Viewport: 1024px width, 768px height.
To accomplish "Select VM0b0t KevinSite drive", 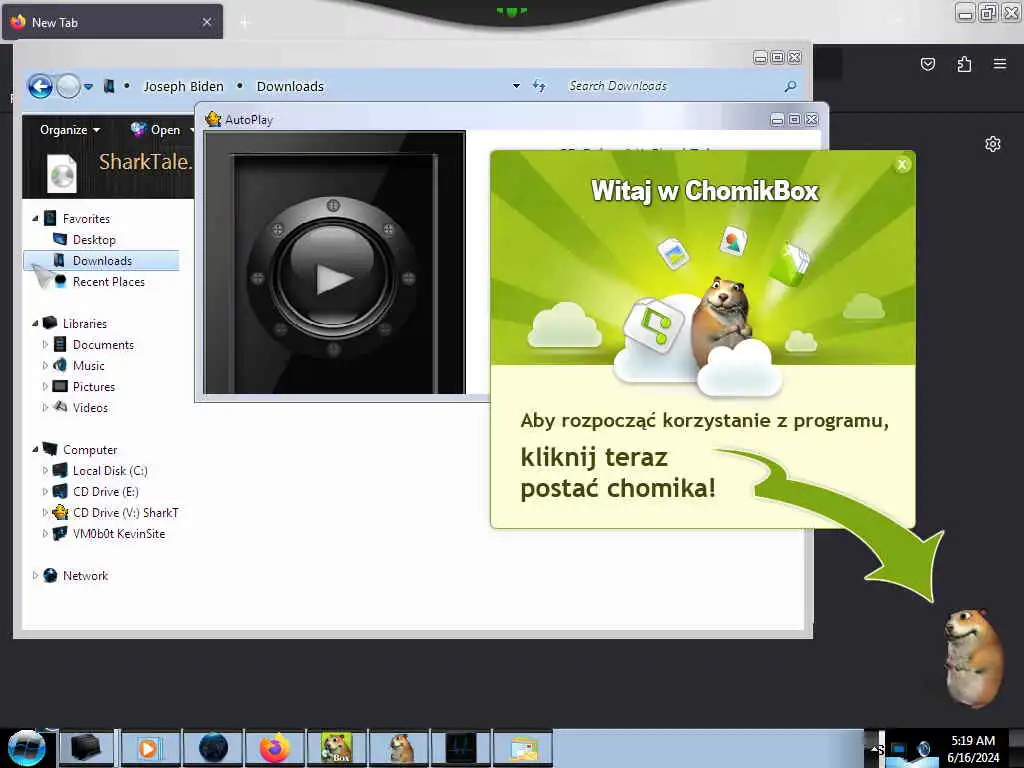I will (119, 534).
